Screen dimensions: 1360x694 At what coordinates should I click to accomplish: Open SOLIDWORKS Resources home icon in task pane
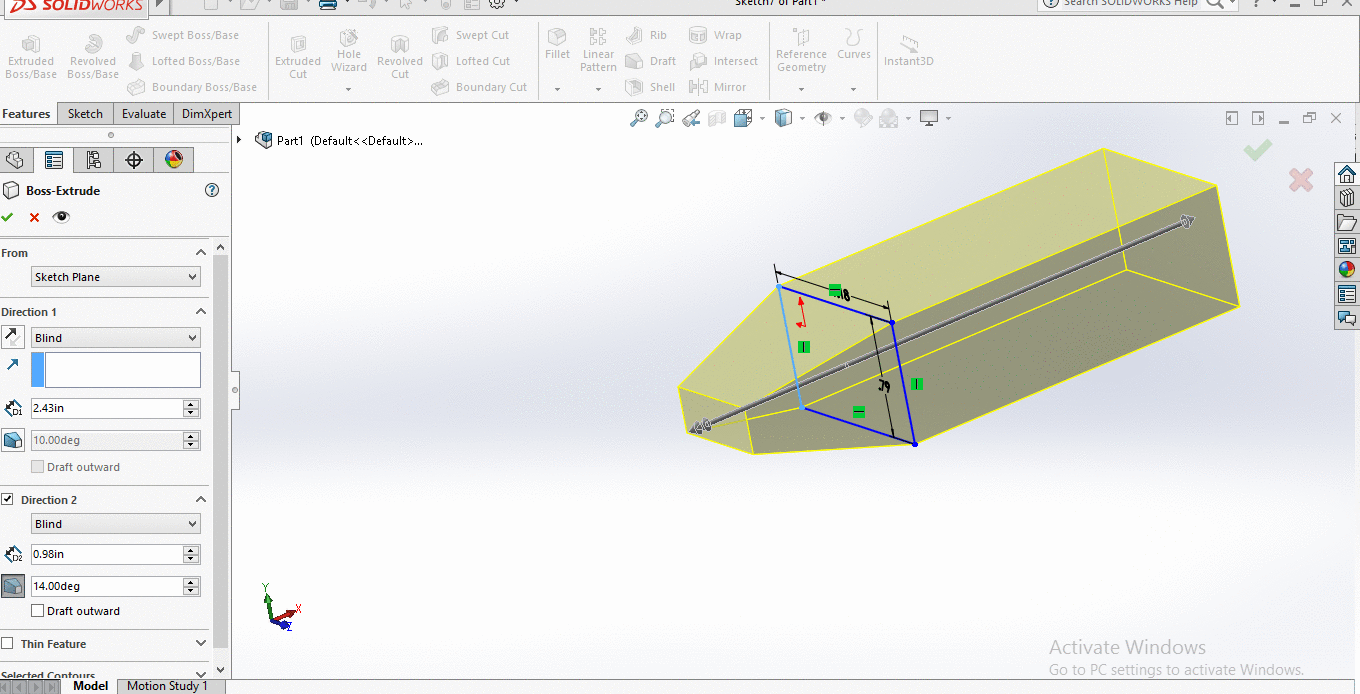[1347, 173]
